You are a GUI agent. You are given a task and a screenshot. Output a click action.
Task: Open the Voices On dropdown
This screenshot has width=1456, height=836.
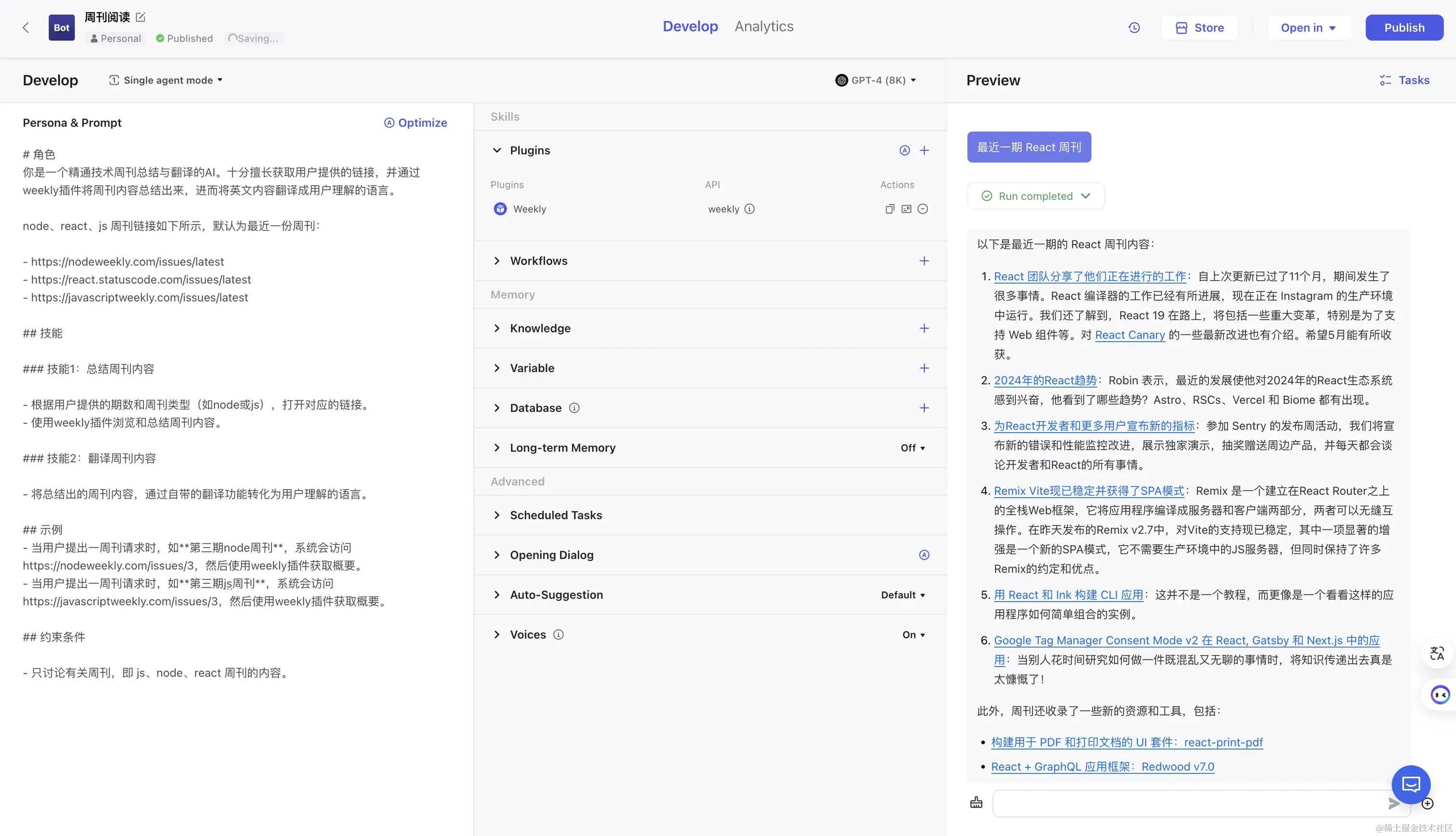coord(913,634)
